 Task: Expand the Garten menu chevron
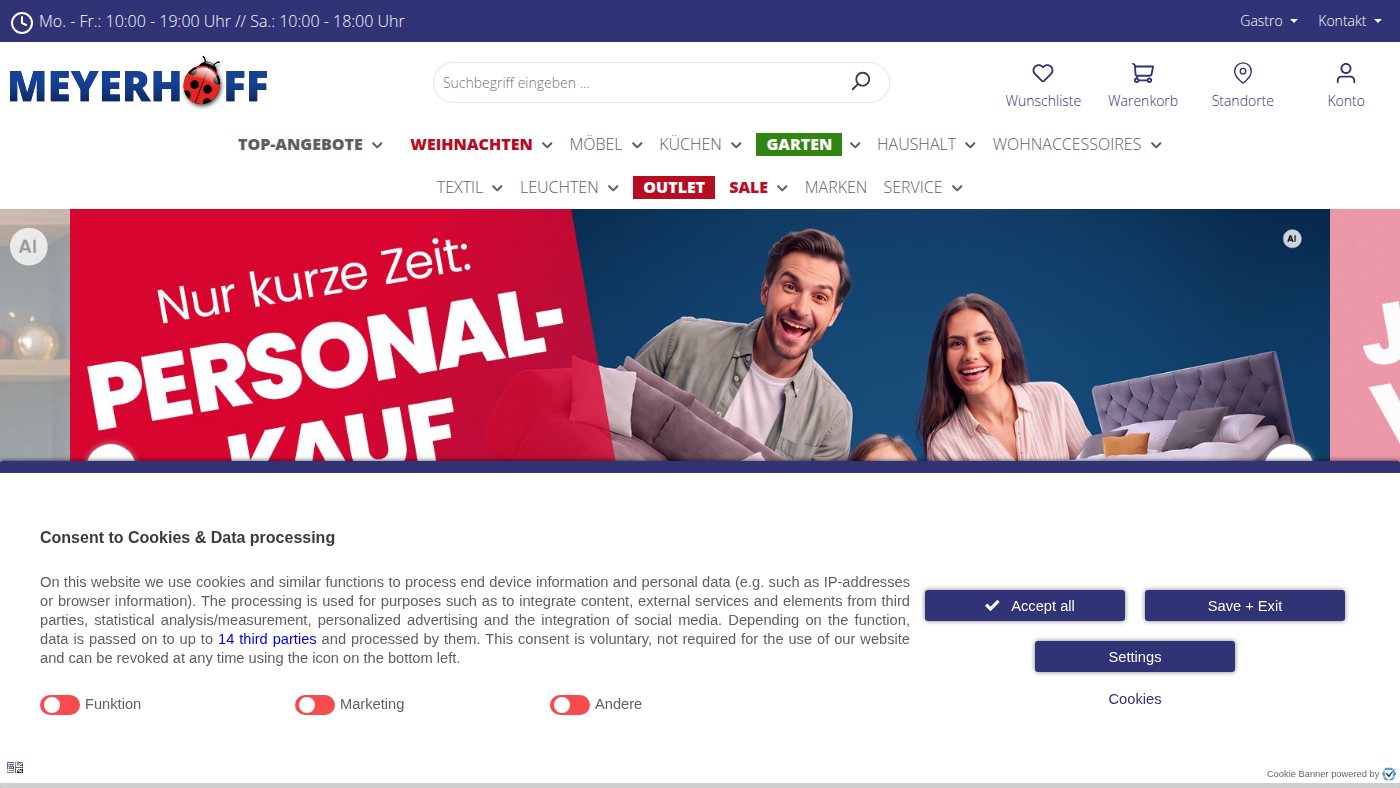coord(855,145)
